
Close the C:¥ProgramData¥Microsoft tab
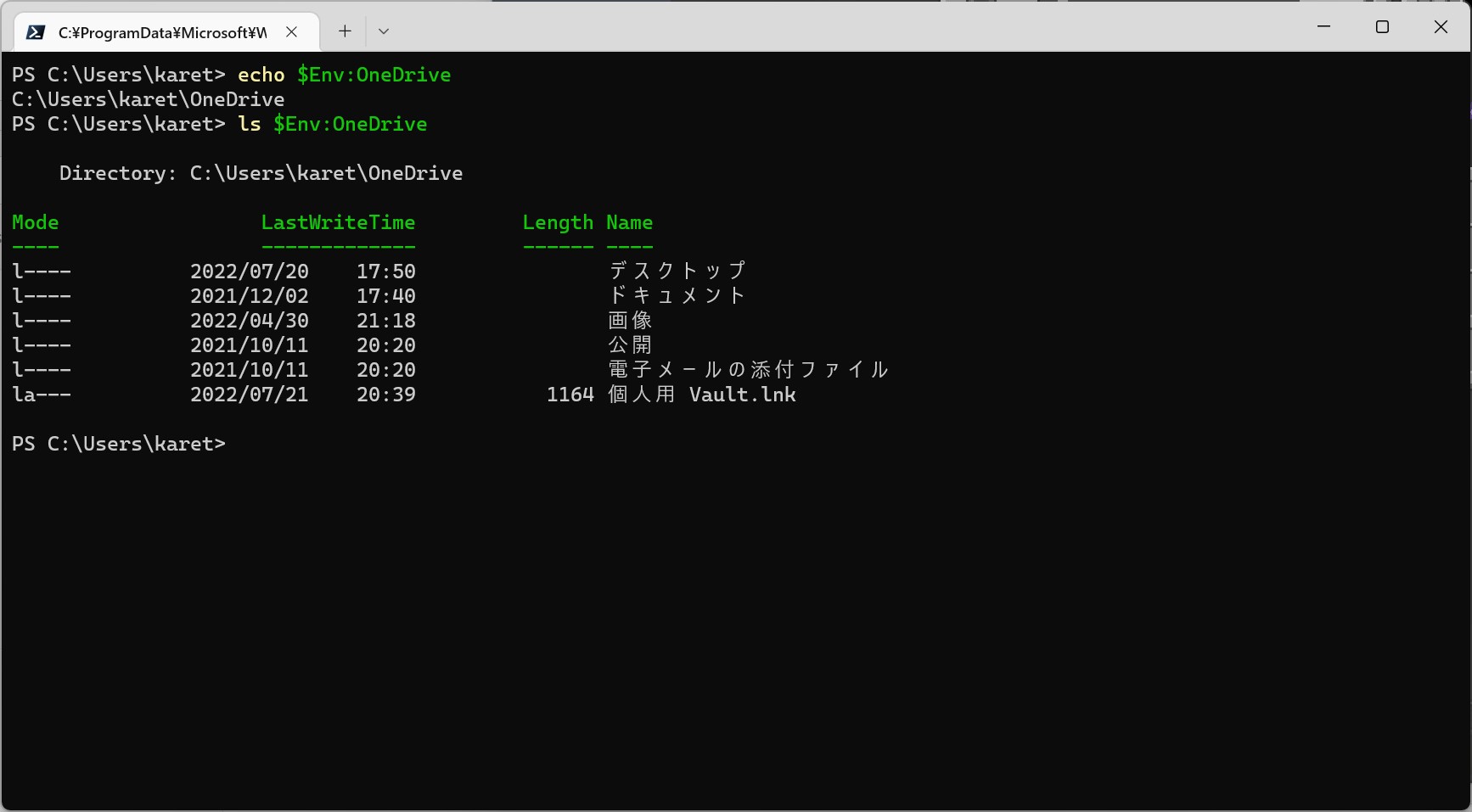(x=291, y=32)
